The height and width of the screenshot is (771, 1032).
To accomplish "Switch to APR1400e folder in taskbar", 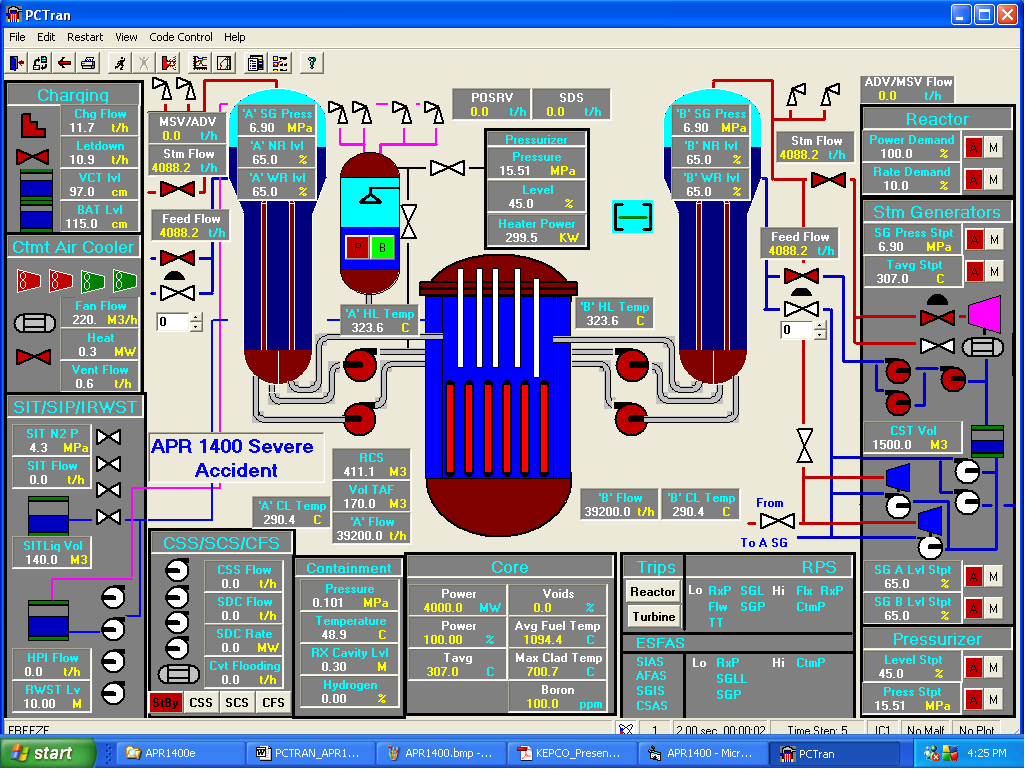I will [x=178, y=753].
